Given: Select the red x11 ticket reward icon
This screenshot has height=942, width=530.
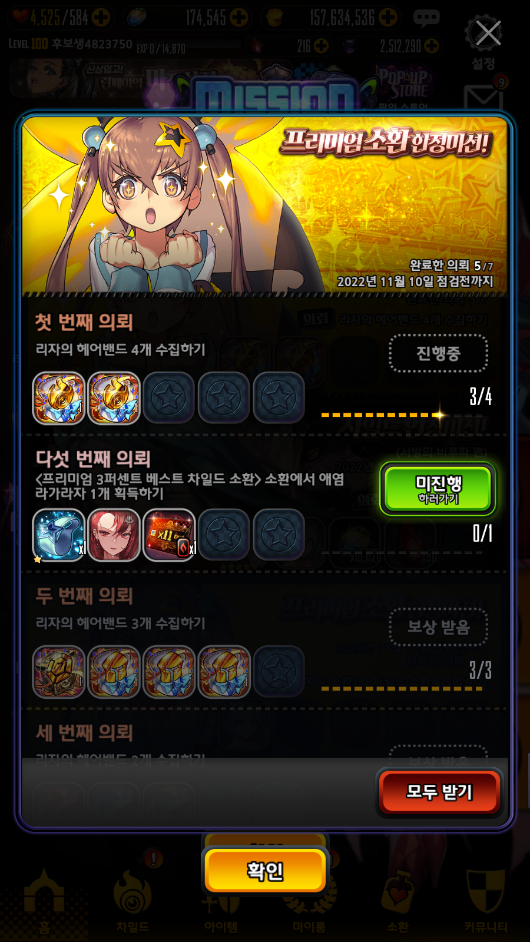Looking at the screenshot, I should tap(169, 535).
